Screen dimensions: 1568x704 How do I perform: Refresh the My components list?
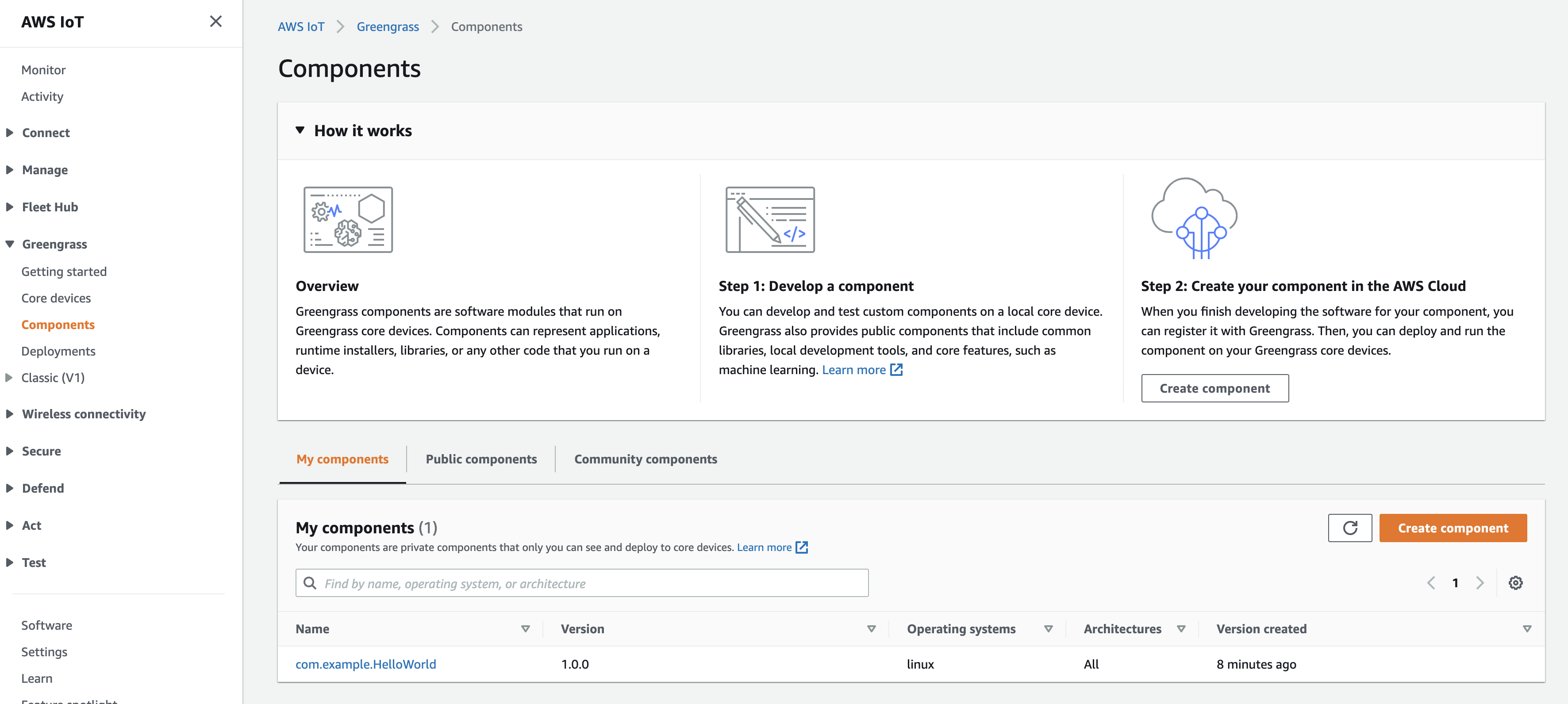click(1349, 528)
